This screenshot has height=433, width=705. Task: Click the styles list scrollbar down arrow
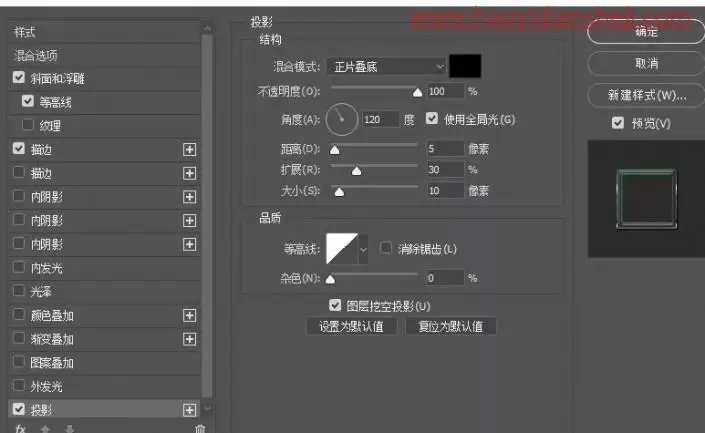[x=207, y=408]
